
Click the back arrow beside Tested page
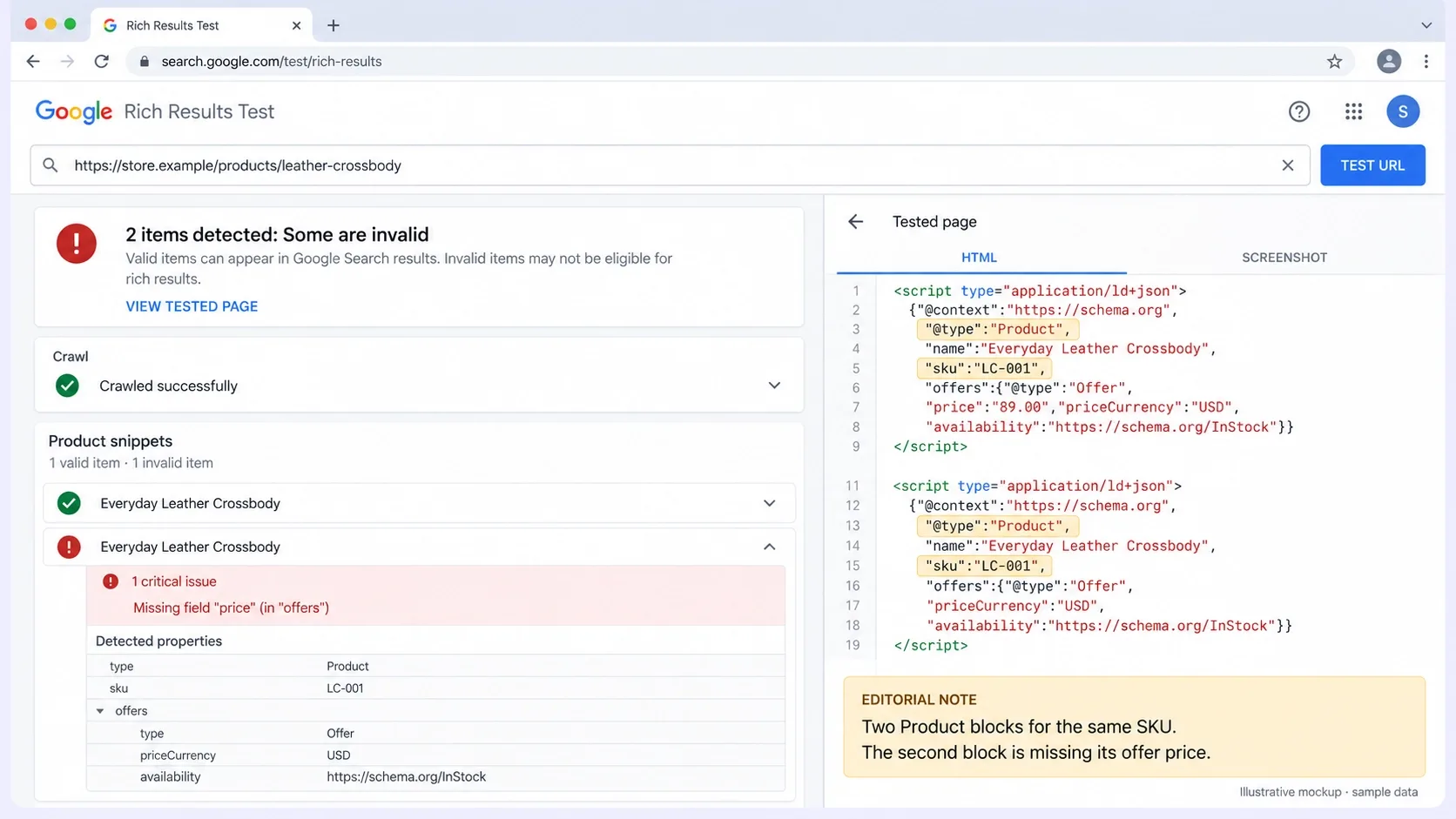856,222
